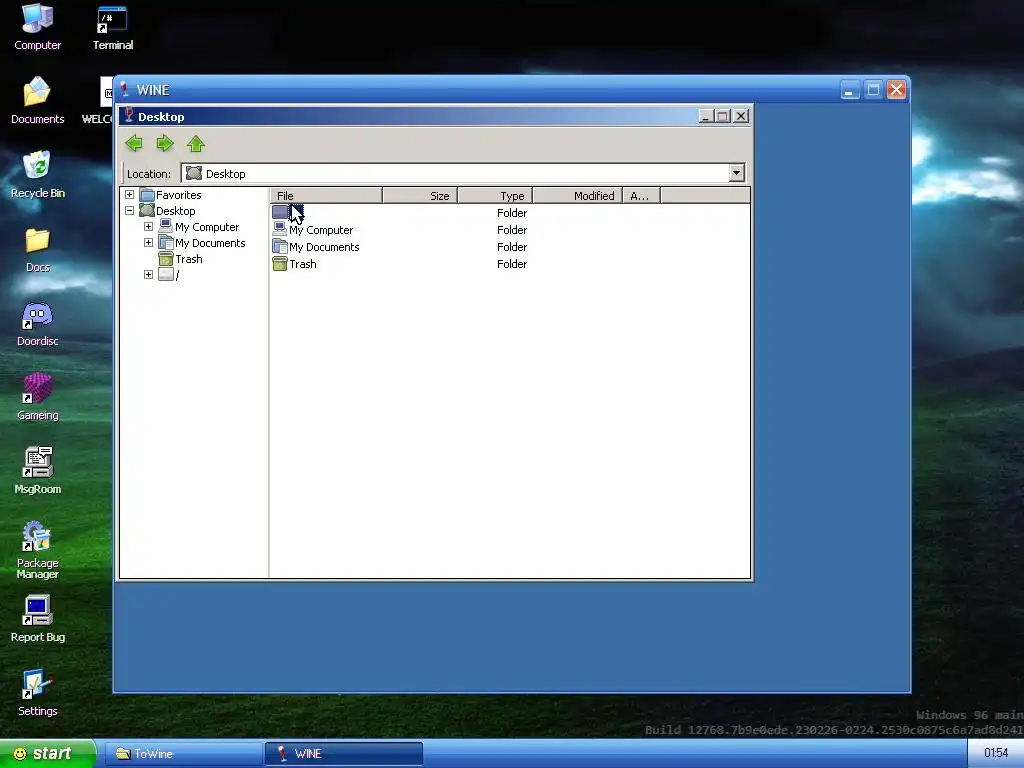Viewport: 1024px width, 768px height.
Task: Open the Recycle Bin desktop icon
Action: pos(37,174)
